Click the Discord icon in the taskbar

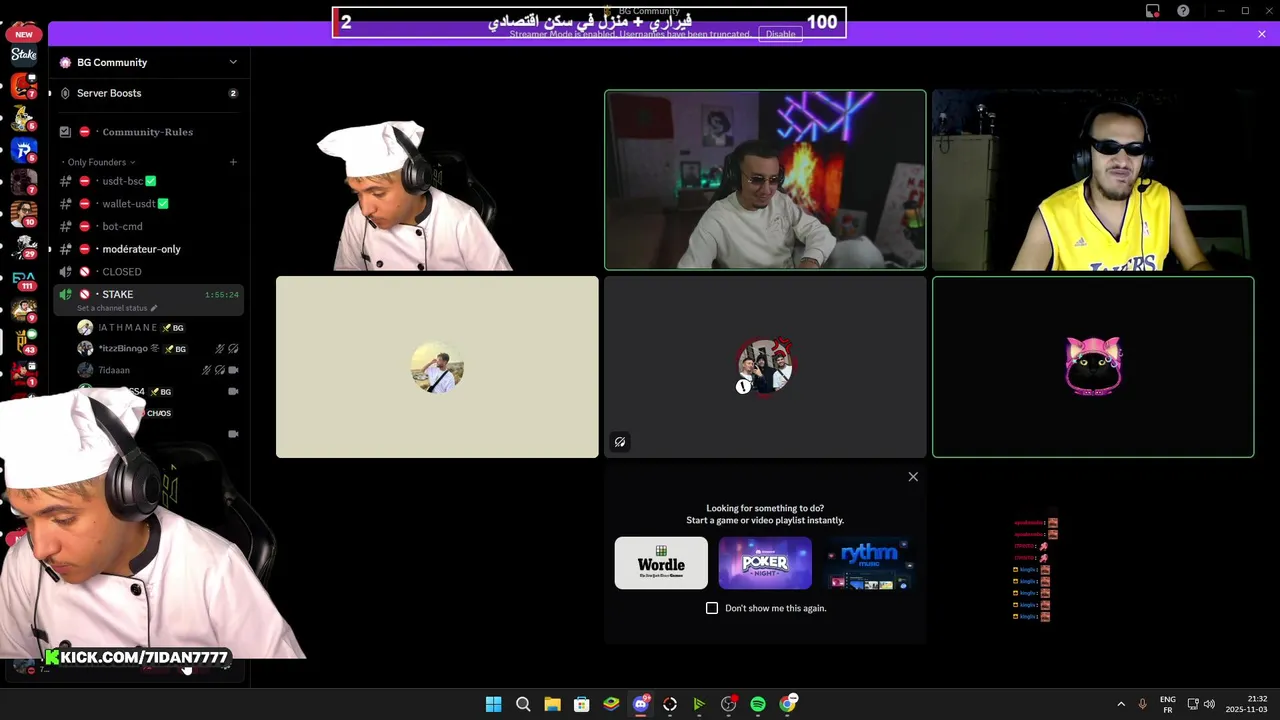point(641,704)
